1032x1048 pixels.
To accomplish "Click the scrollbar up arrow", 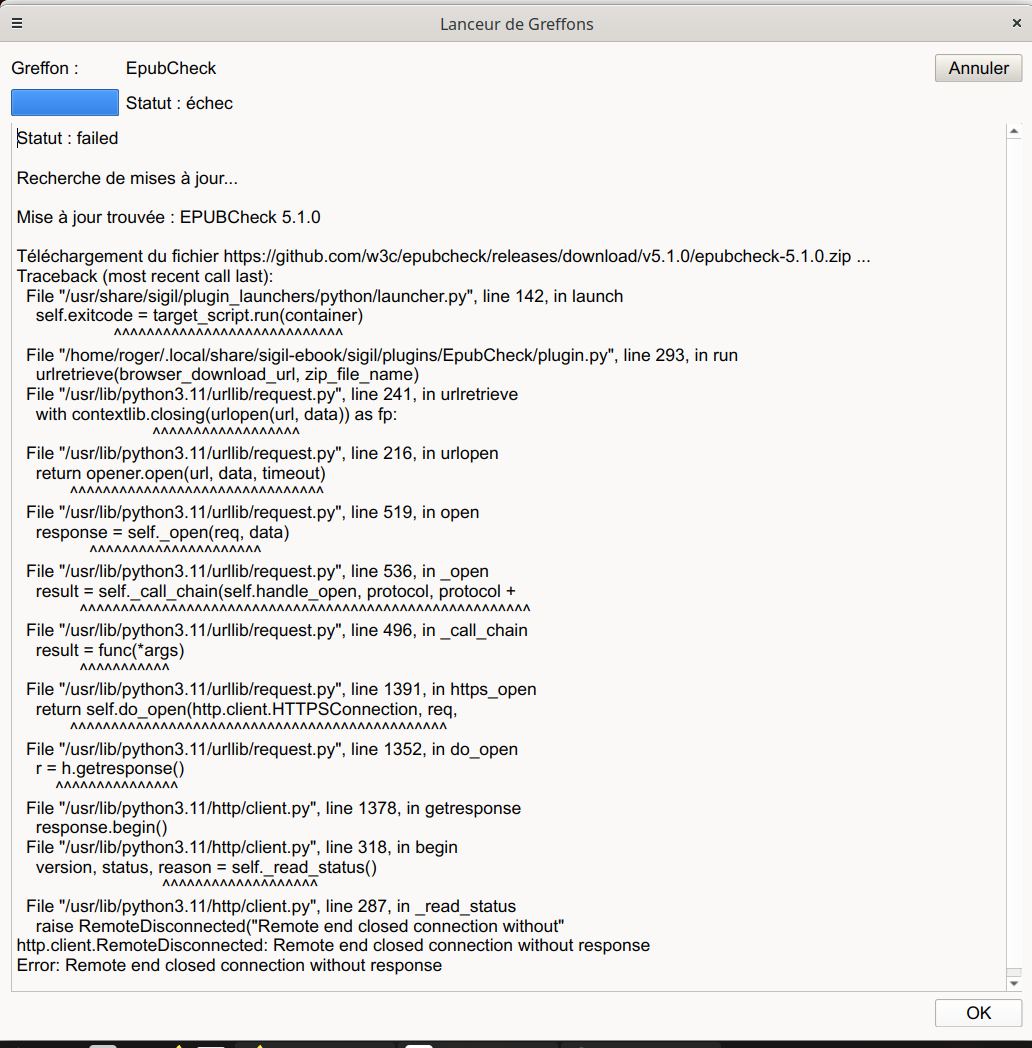I will coord(1013,132).
